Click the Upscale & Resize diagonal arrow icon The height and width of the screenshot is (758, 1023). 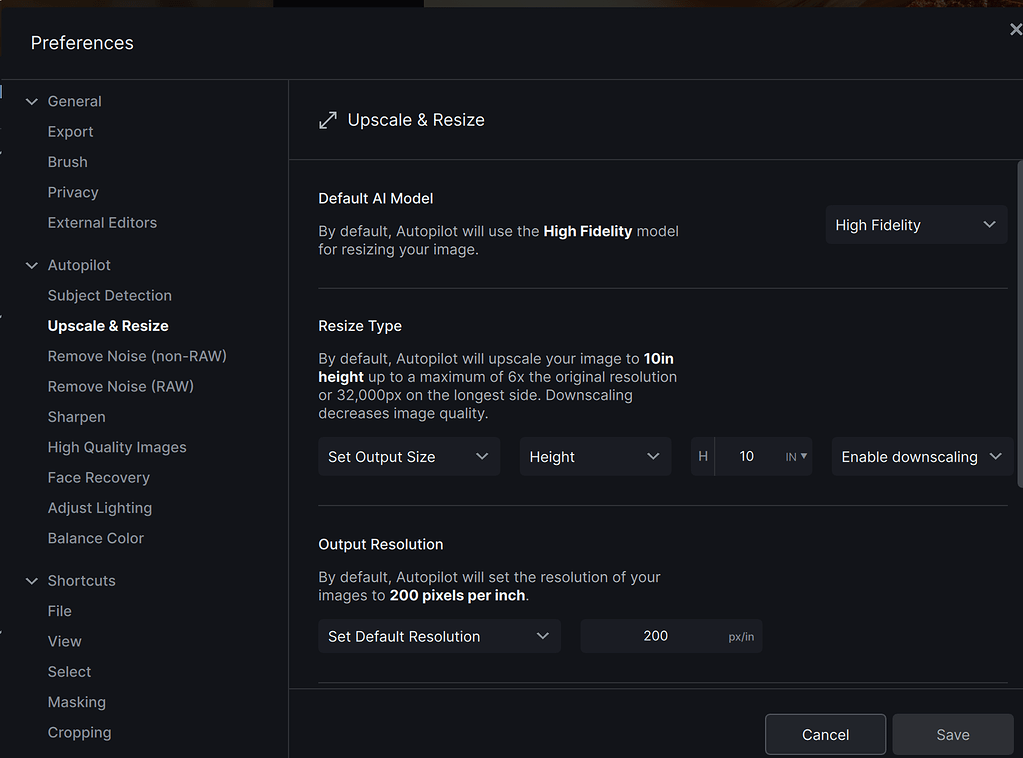(x=328, y=119)
